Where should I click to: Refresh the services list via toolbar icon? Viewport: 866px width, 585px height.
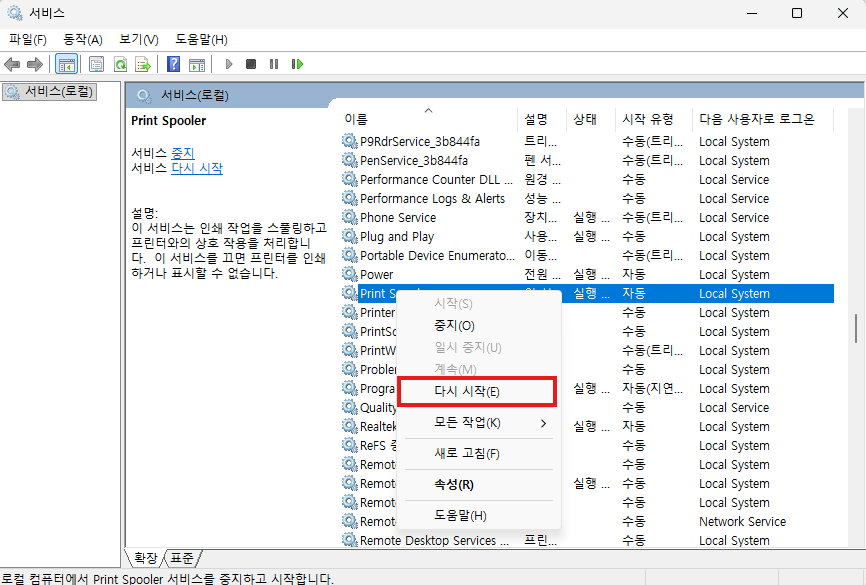point(119,63)
